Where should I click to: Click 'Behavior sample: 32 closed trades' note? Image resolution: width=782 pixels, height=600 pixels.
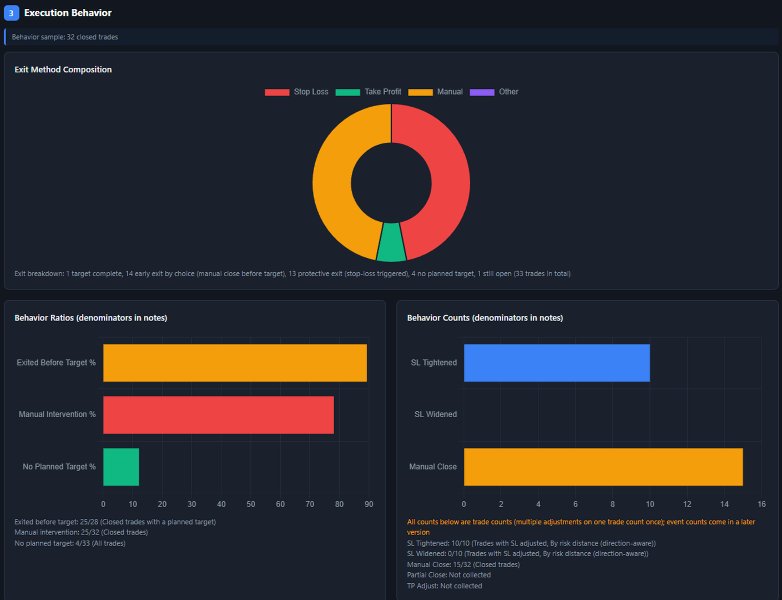pyautogui.click(x=65, y=37)
